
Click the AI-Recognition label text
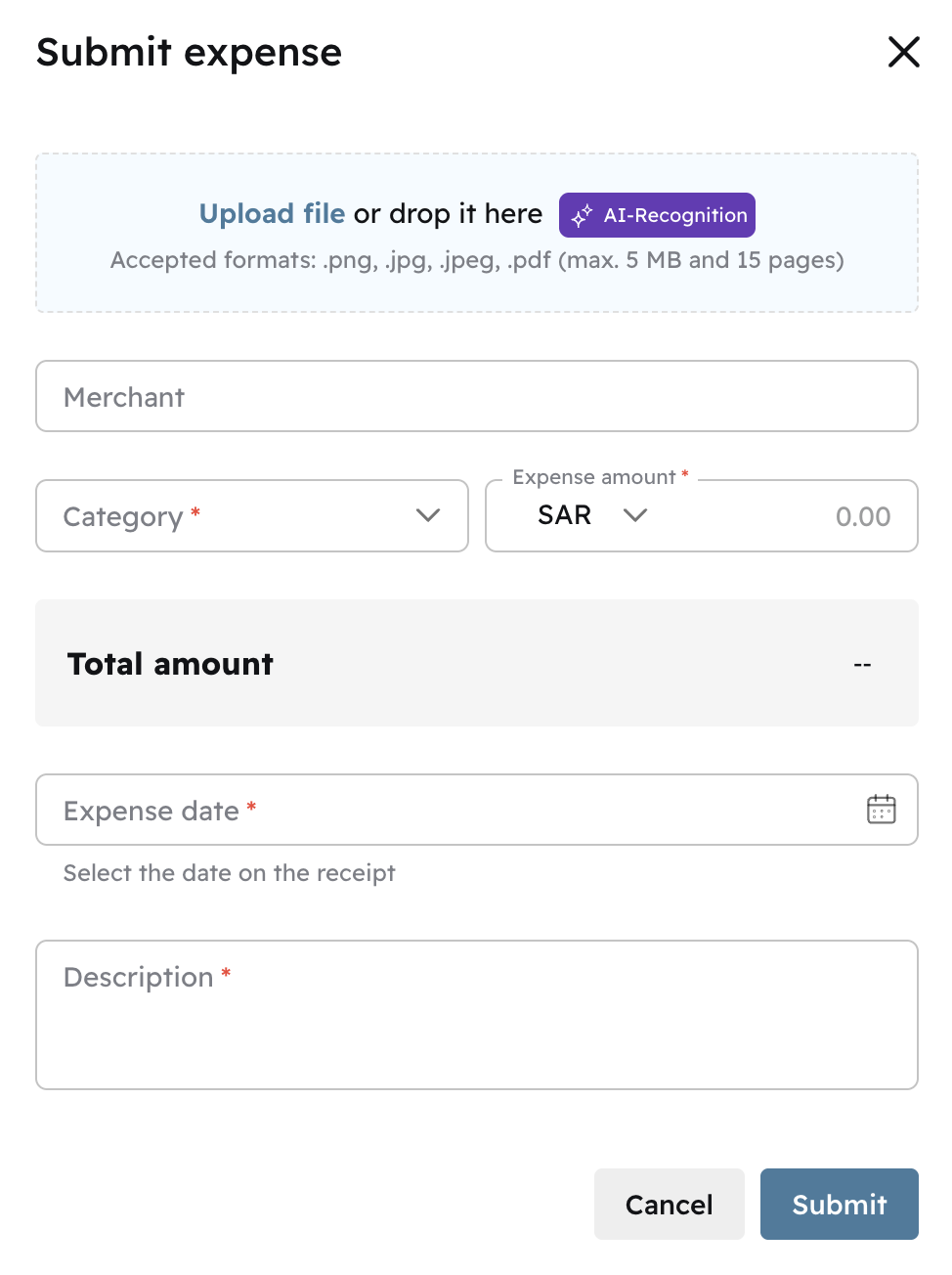click(x=674, y=216)
